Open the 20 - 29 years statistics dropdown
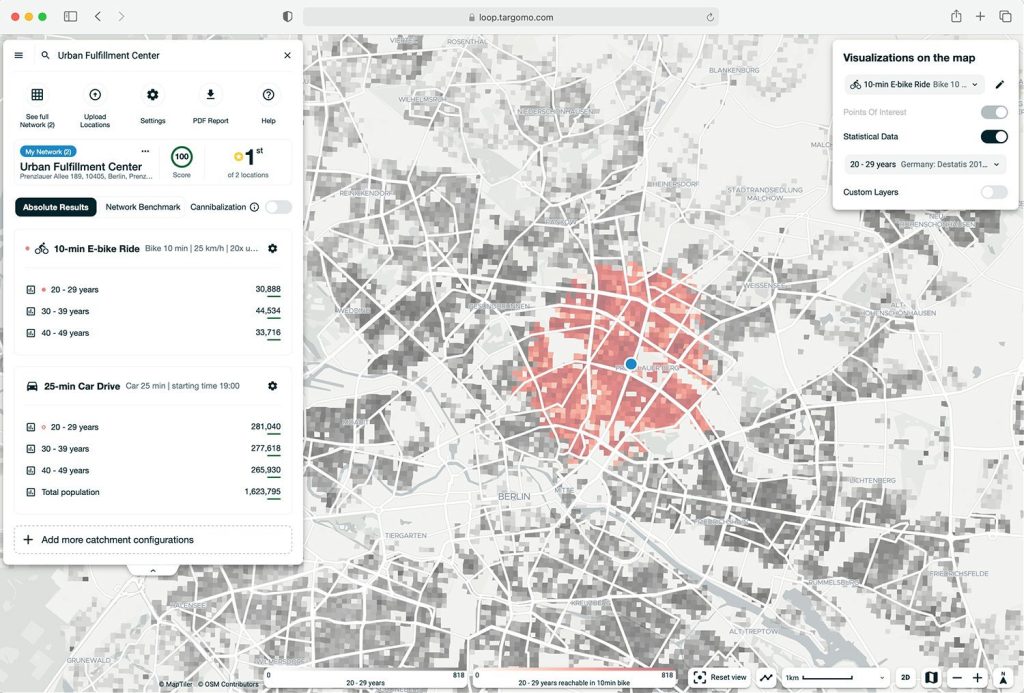This screenshot has width=1024, height=693. coord(925,165)
